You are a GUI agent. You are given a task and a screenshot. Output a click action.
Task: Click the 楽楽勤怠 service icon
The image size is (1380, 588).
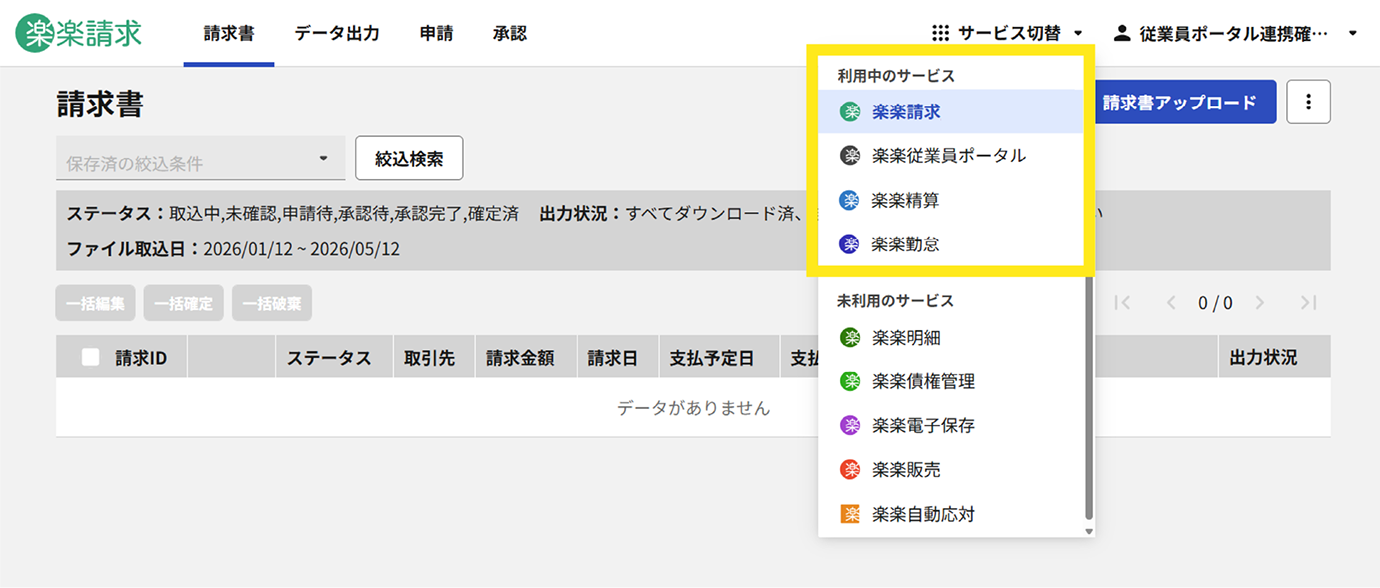click(850, 244)
